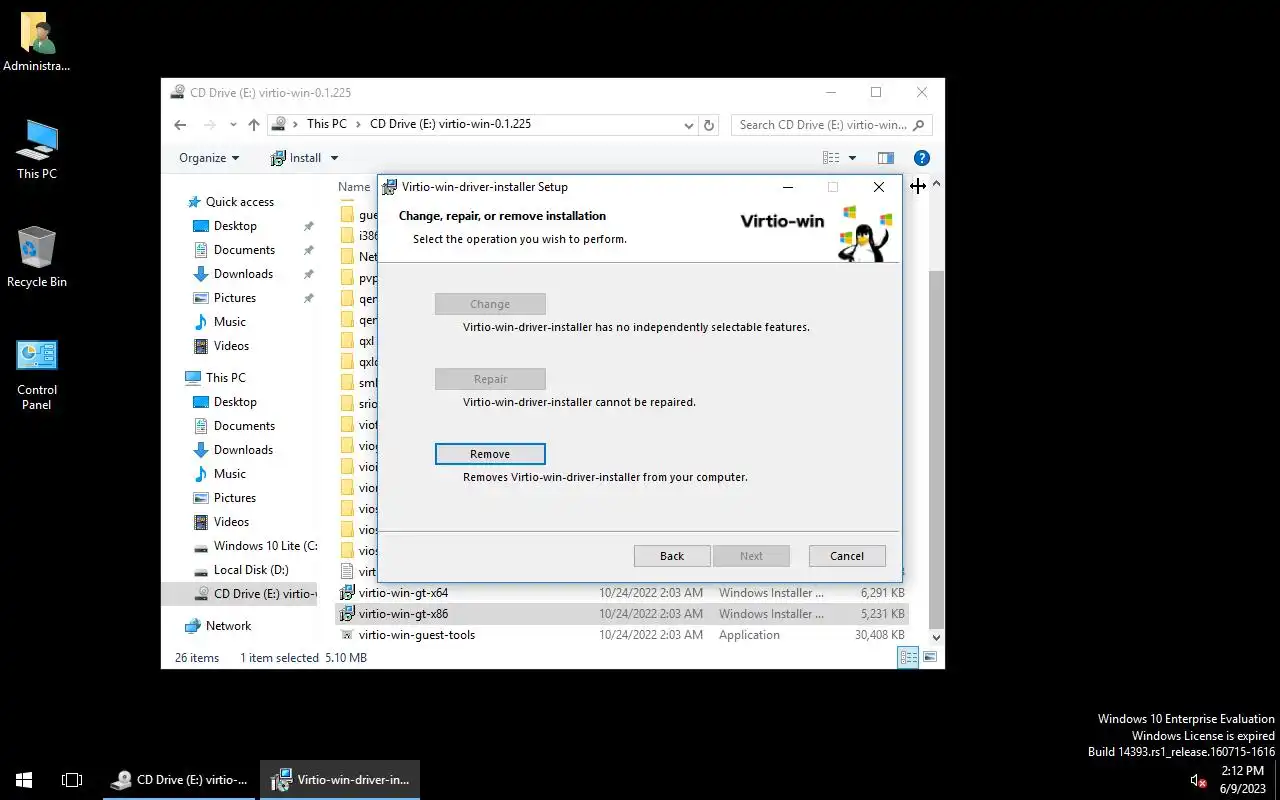This screenshot has width=1280, height=800.
Task: Click CD Drive (E:) breadcrumb segment
Action: pyautogui.click(x=450, y=124)
